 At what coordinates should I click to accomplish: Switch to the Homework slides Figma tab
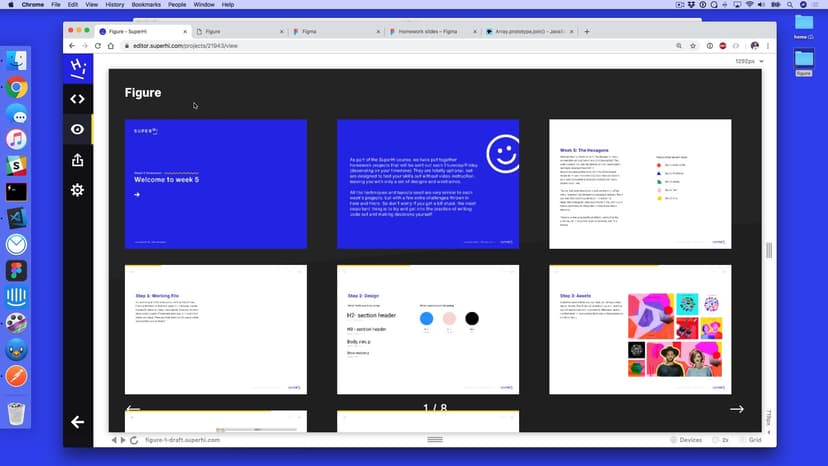430,31
